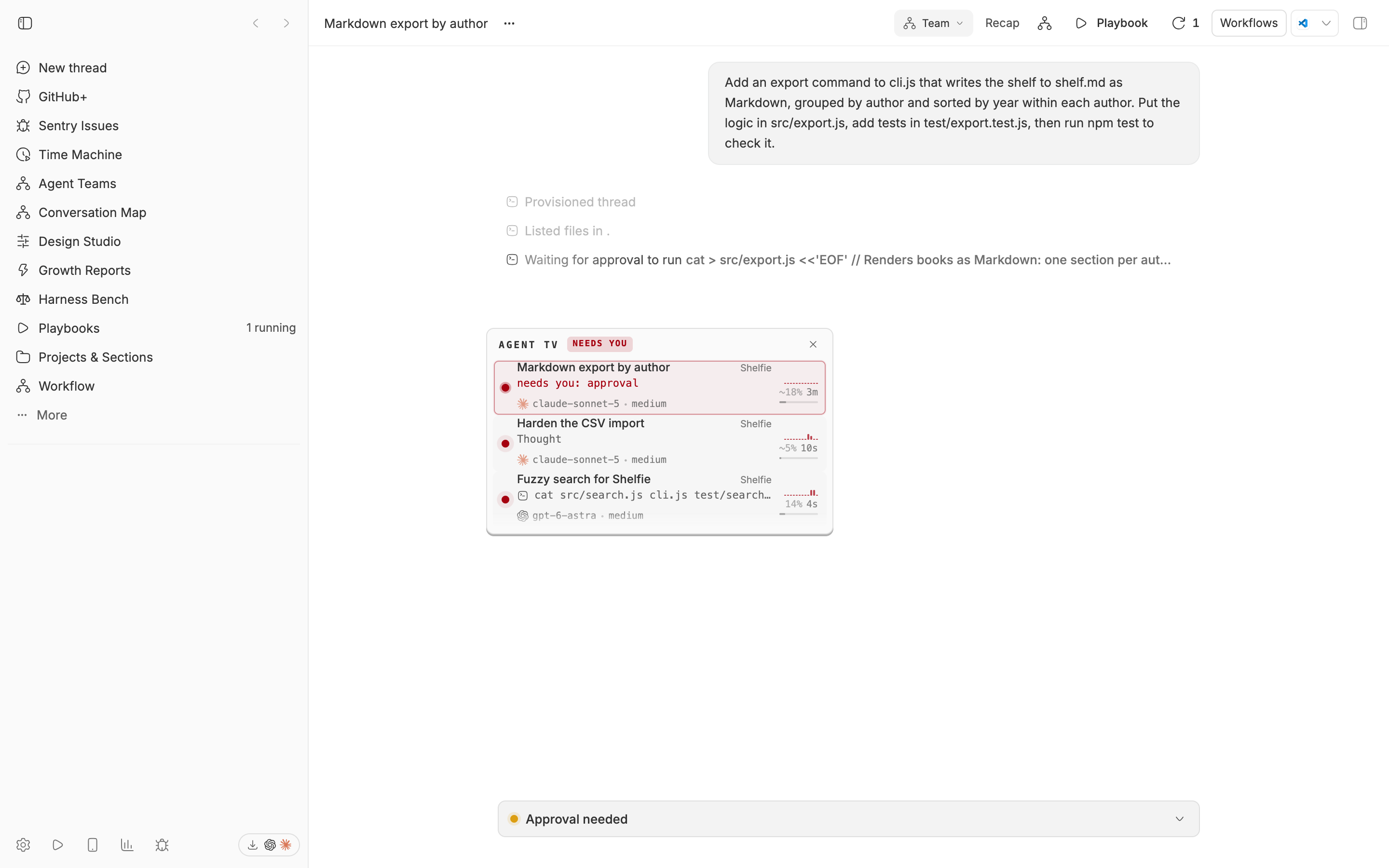1389x868 pixels.
Task: Expand the Approval needed bar
Action: (x=848, y=819)
